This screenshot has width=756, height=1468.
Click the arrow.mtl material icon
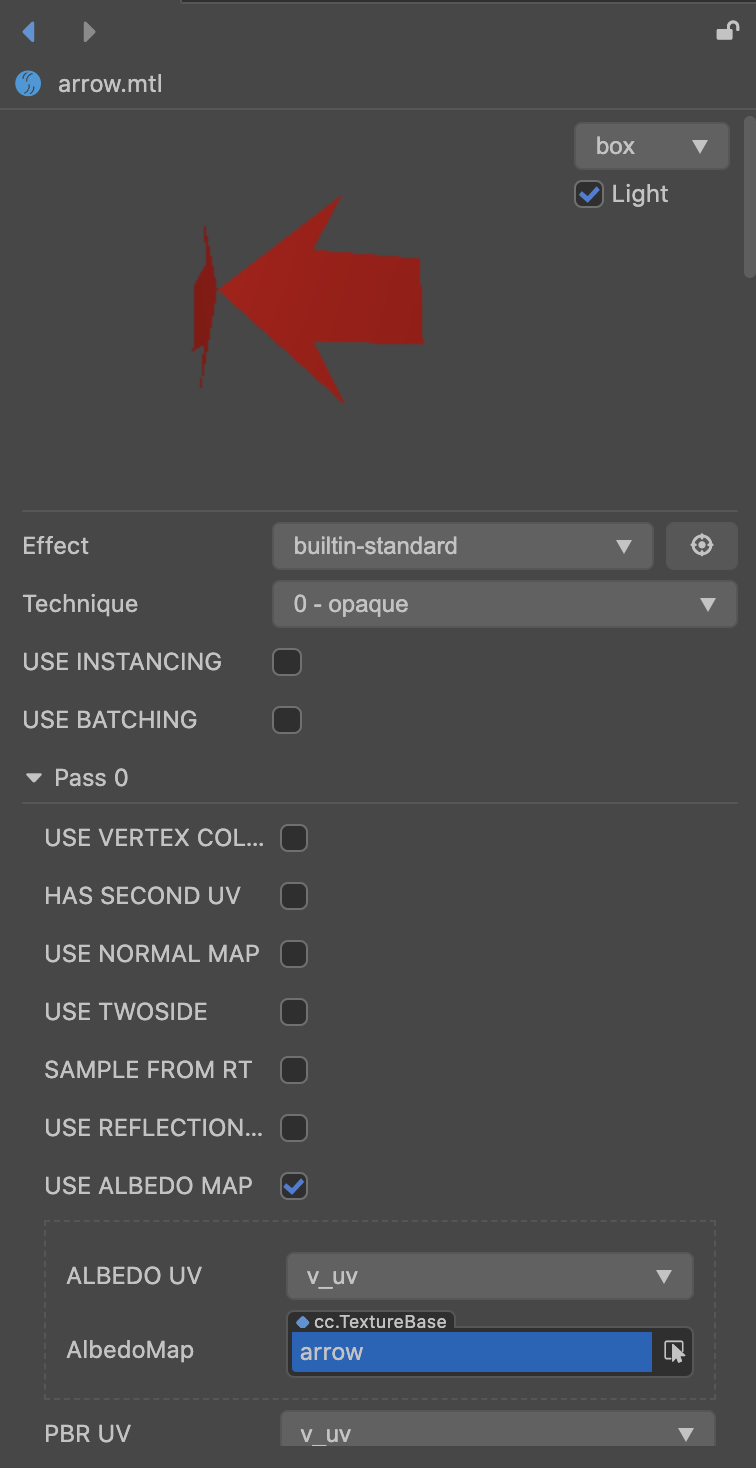point(28,84)
